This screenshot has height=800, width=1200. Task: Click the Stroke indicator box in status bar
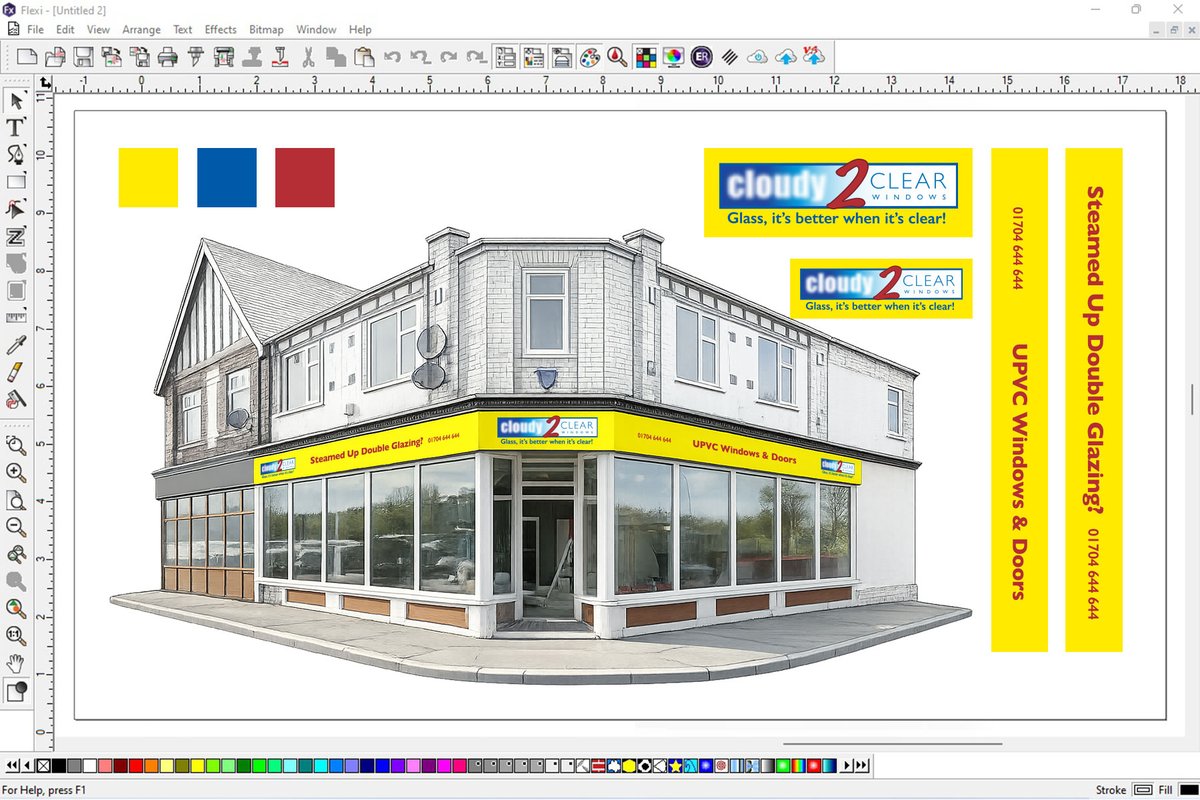pos(1143,790)
